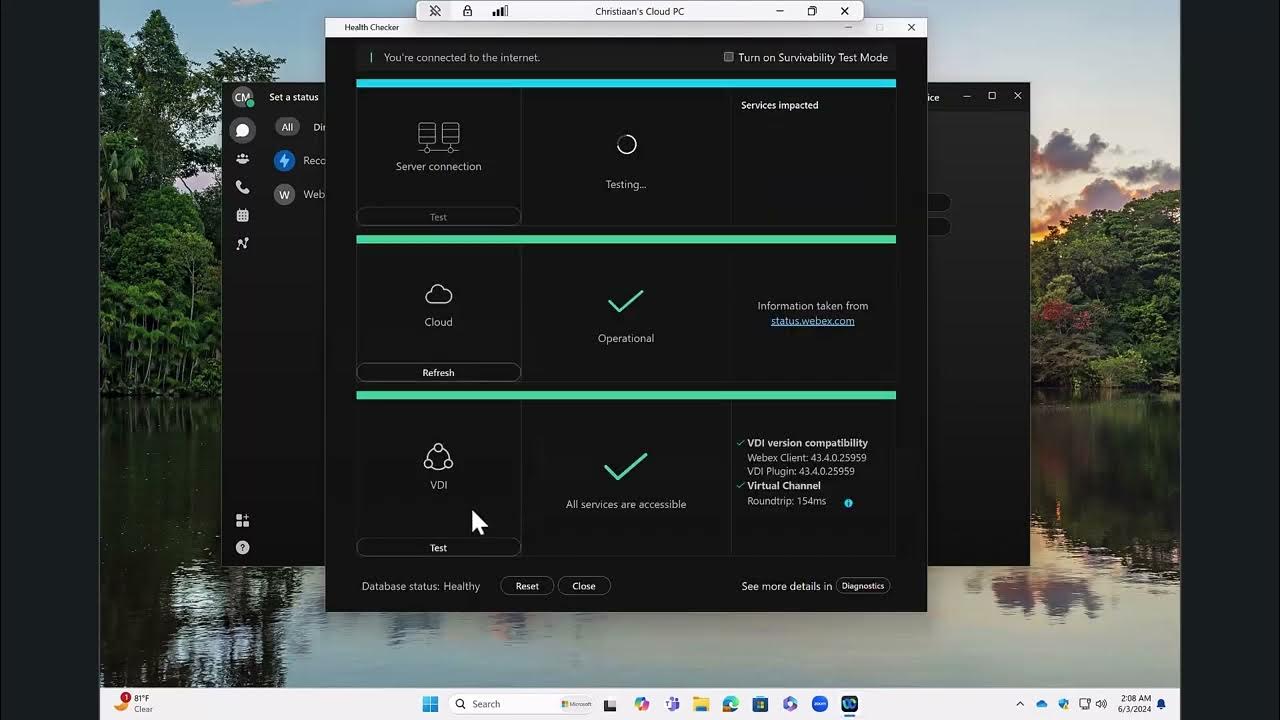Click the volume tray icon
This screenshot has height=720, width=1280.
click(x=1101, y=704)
